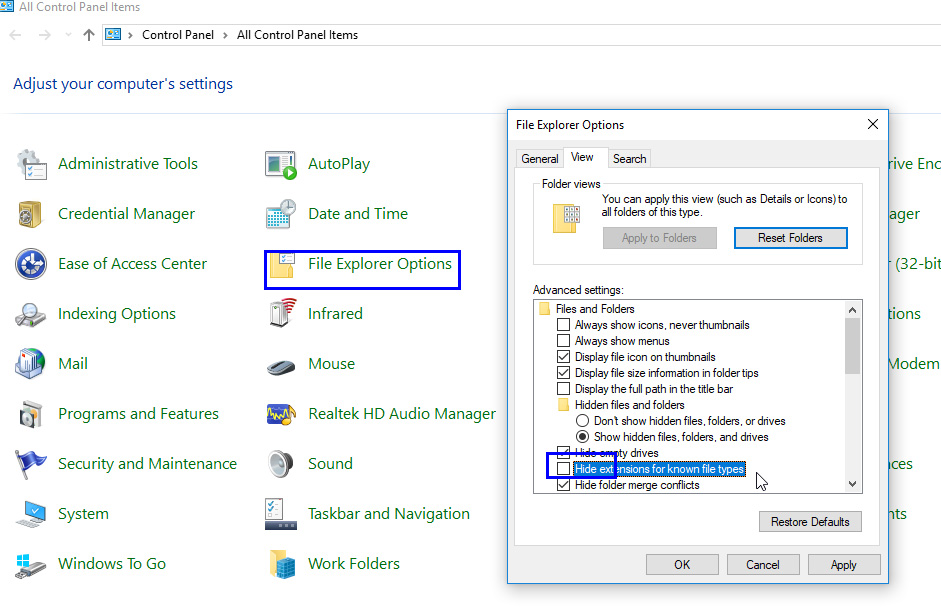This screenshot has width=941, height=609.
Task: Open Ease of Access Center icon
Action: 31,264
